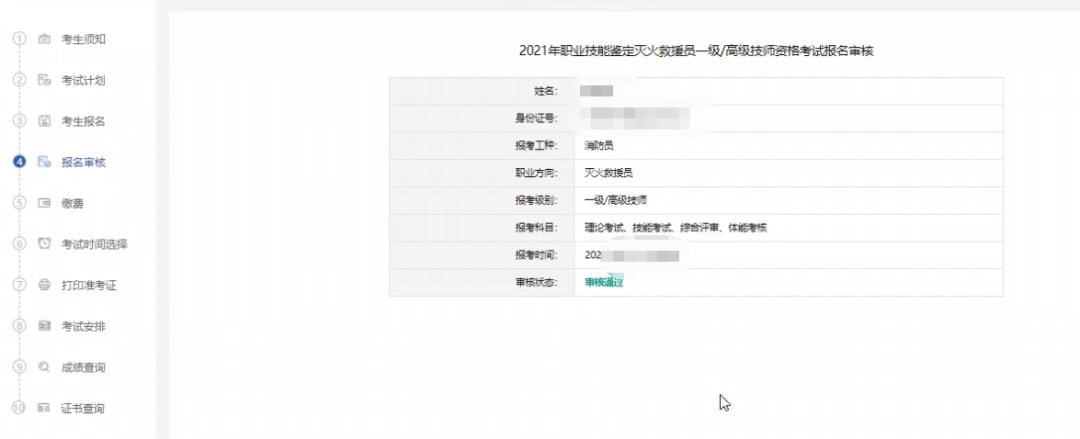Click the 报名审核 step icon
Image resolution: width=1080 pixels, height=439 pixels.
(44, 162)
